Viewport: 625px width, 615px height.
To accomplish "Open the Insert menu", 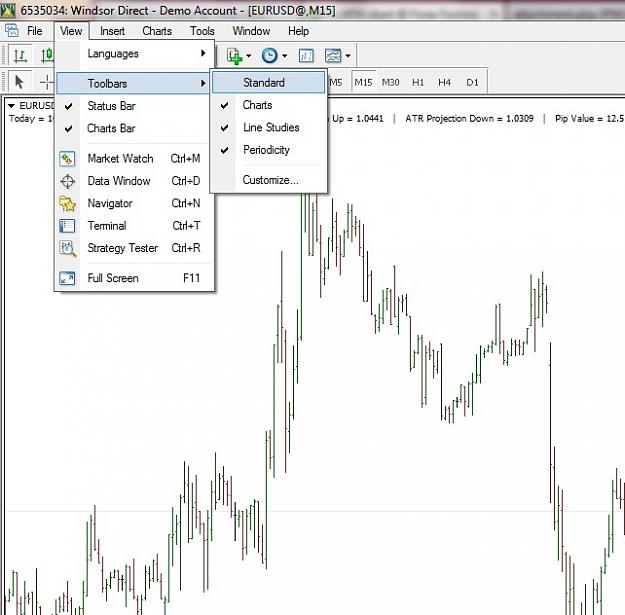I will (x=112, y=31).
